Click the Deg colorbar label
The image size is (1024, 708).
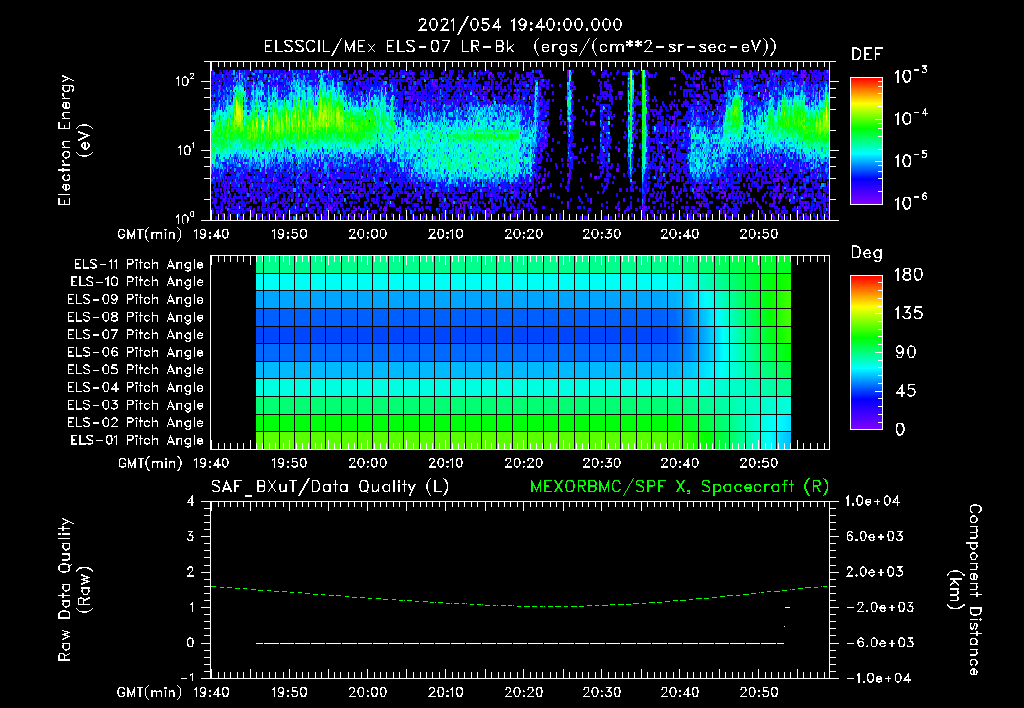pos(867,253)
